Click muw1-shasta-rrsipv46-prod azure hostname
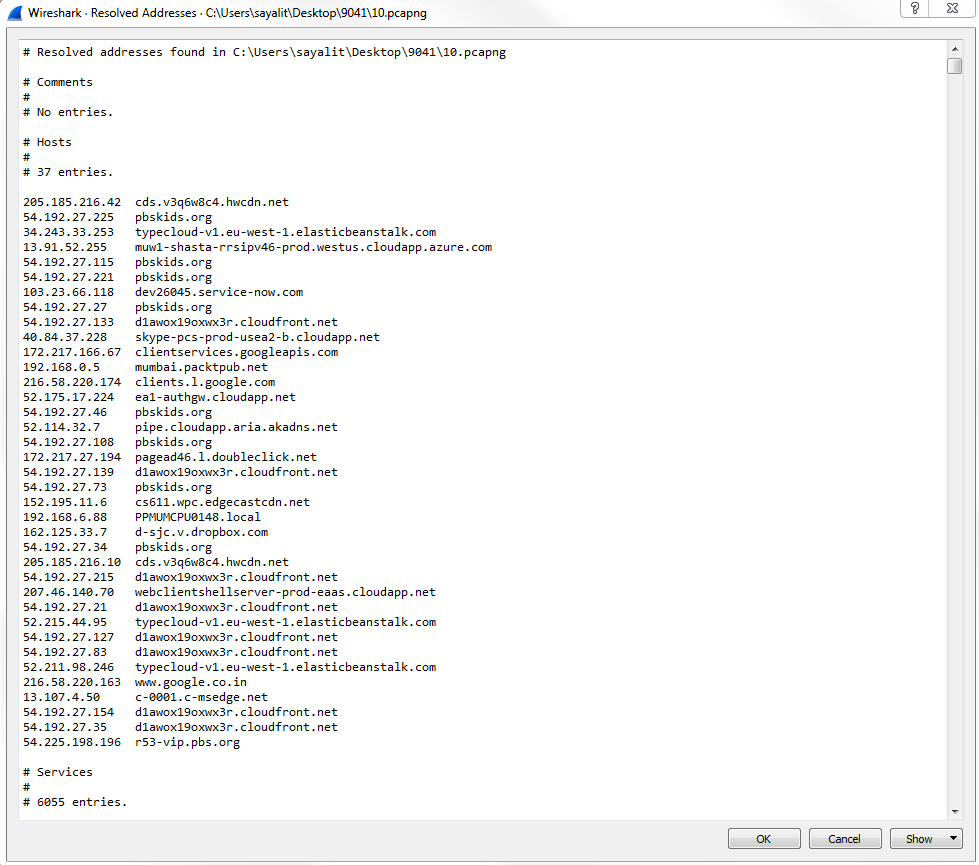This screenshot has width=979, height=865. pos(313,247)
